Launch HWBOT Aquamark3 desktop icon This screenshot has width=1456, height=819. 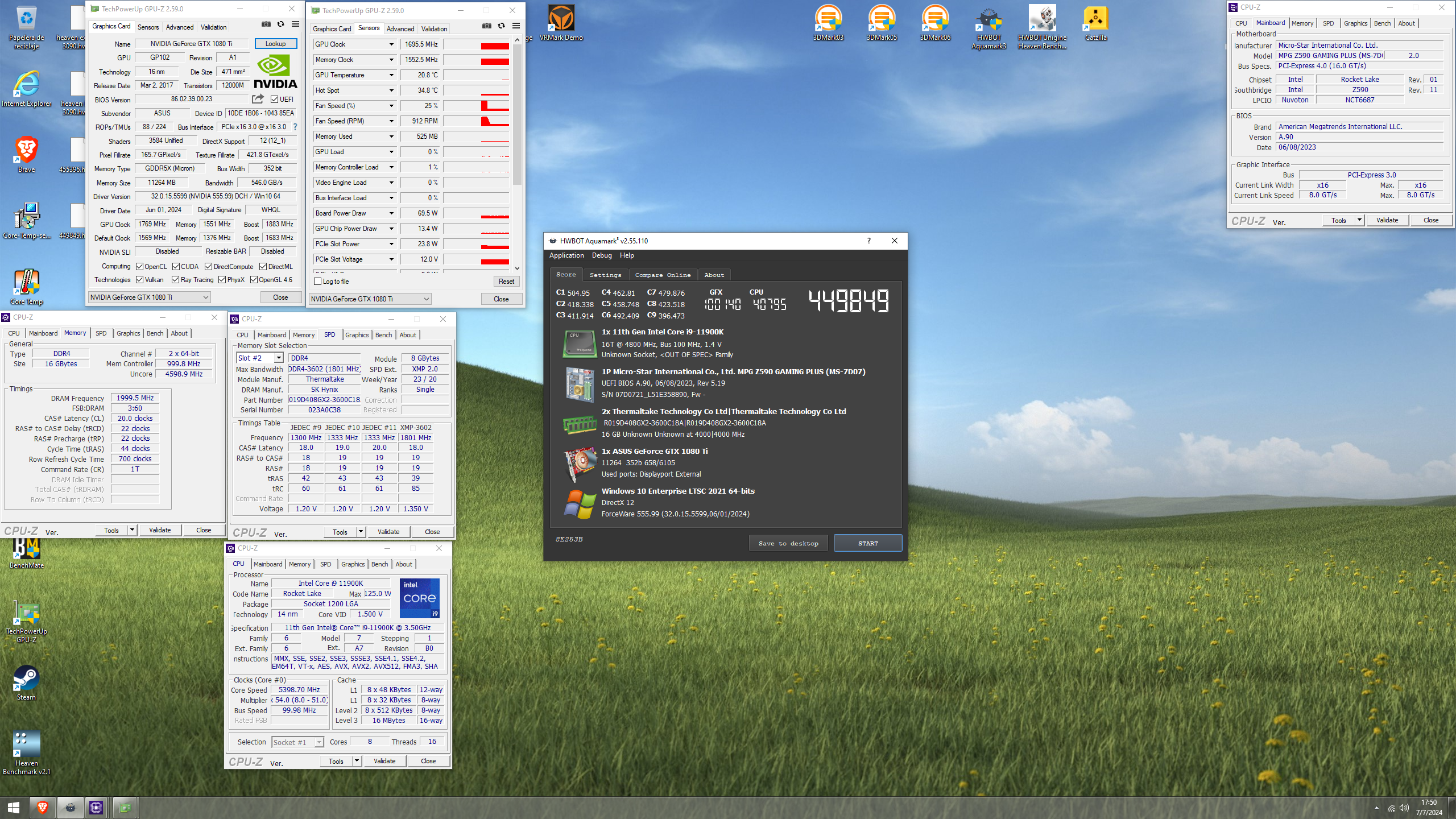click(x=988, y=27)
